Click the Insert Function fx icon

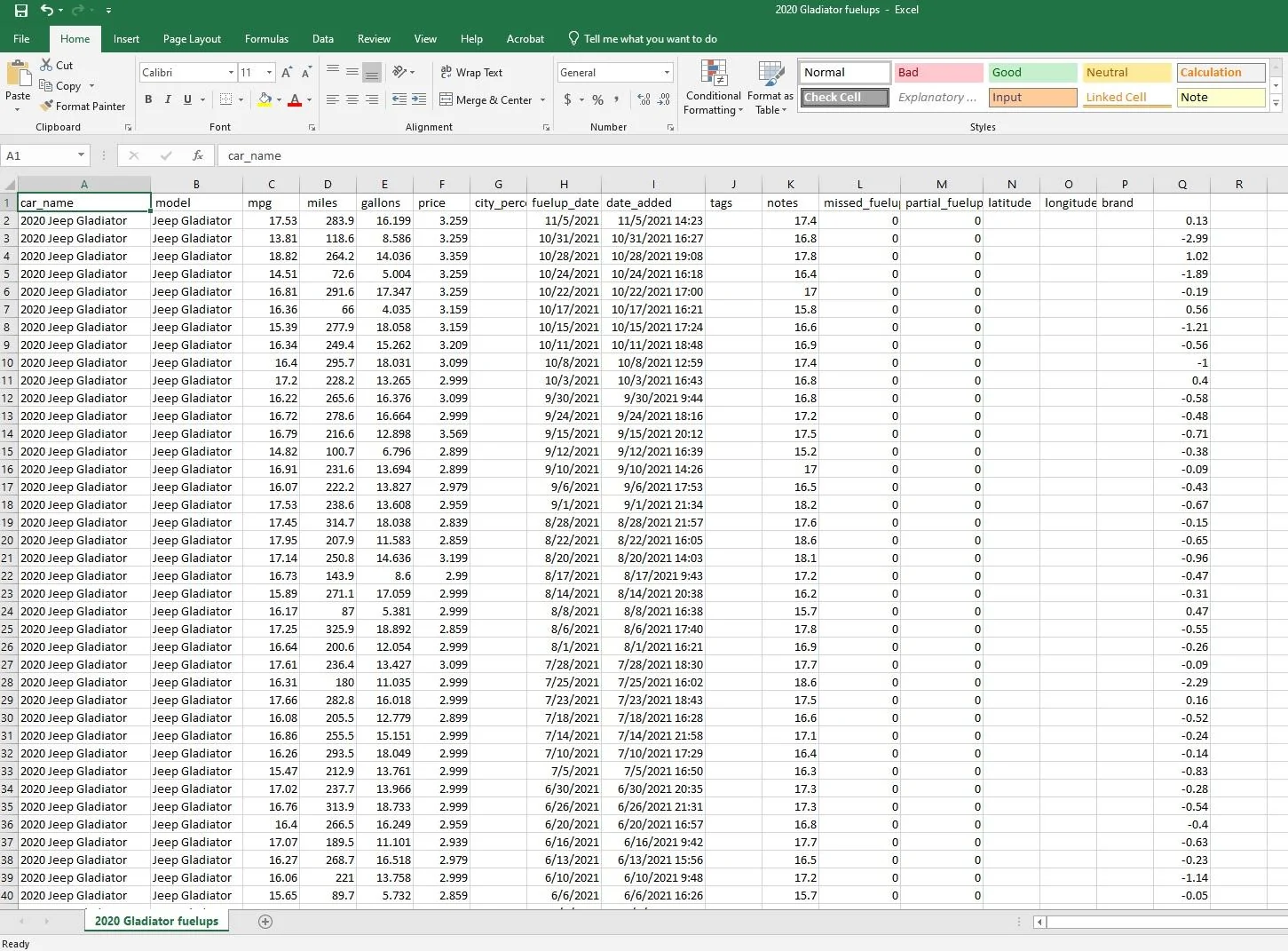198,155
